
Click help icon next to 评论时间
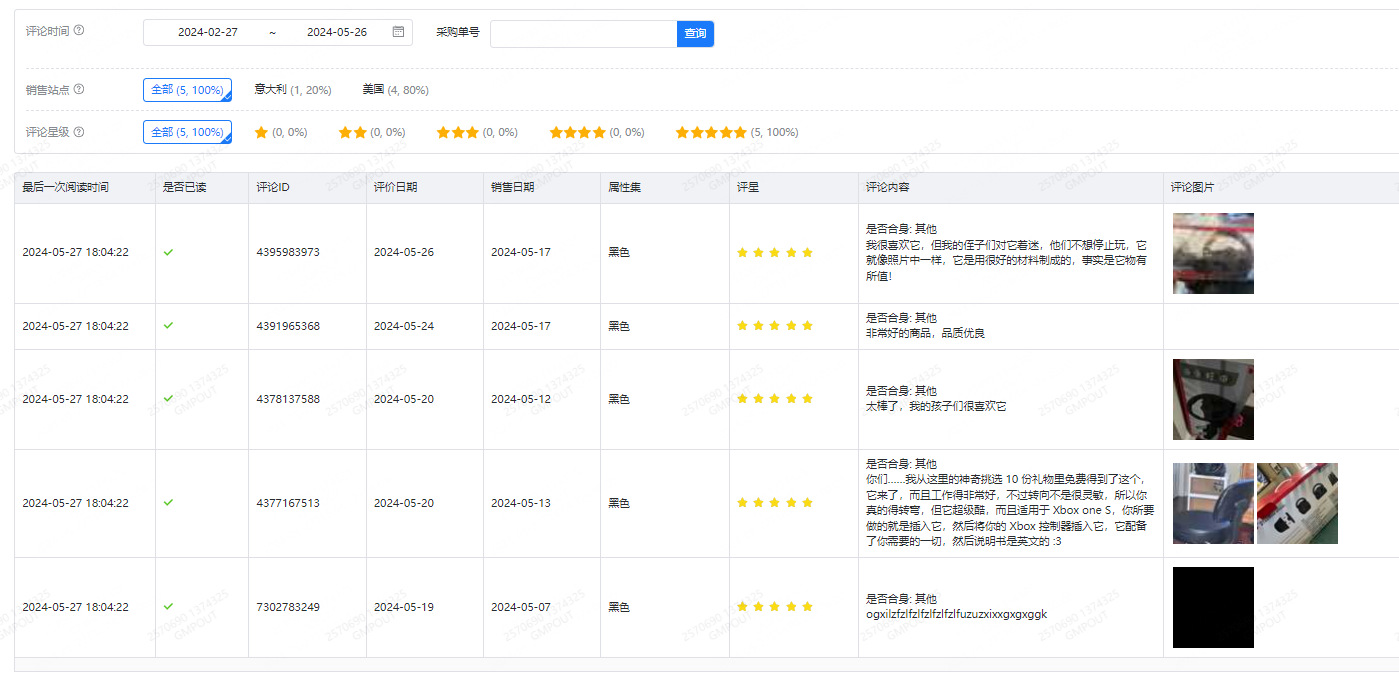point(79,30)
